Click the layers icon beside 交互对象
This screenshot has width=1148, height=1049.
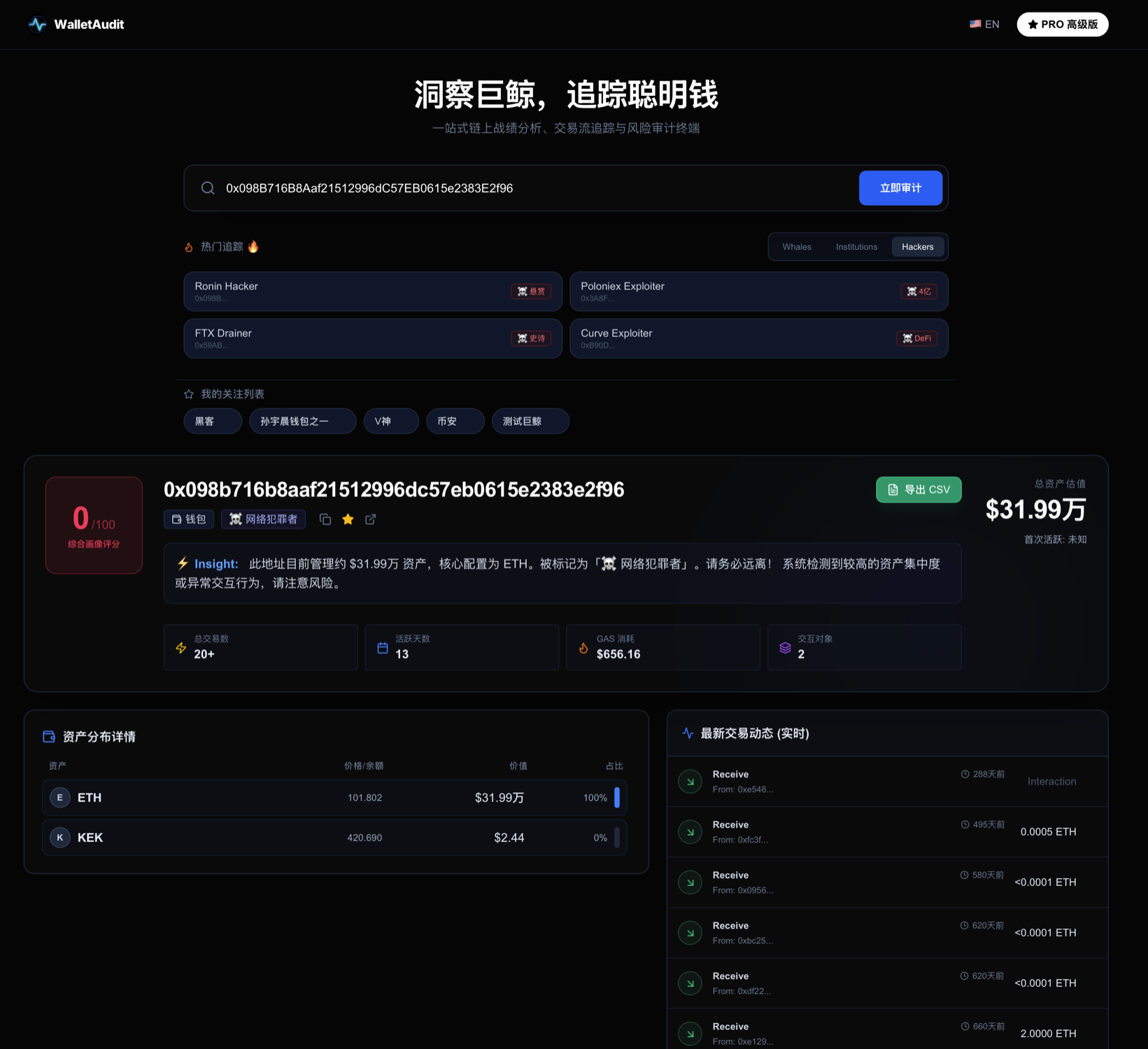(785, 648)
